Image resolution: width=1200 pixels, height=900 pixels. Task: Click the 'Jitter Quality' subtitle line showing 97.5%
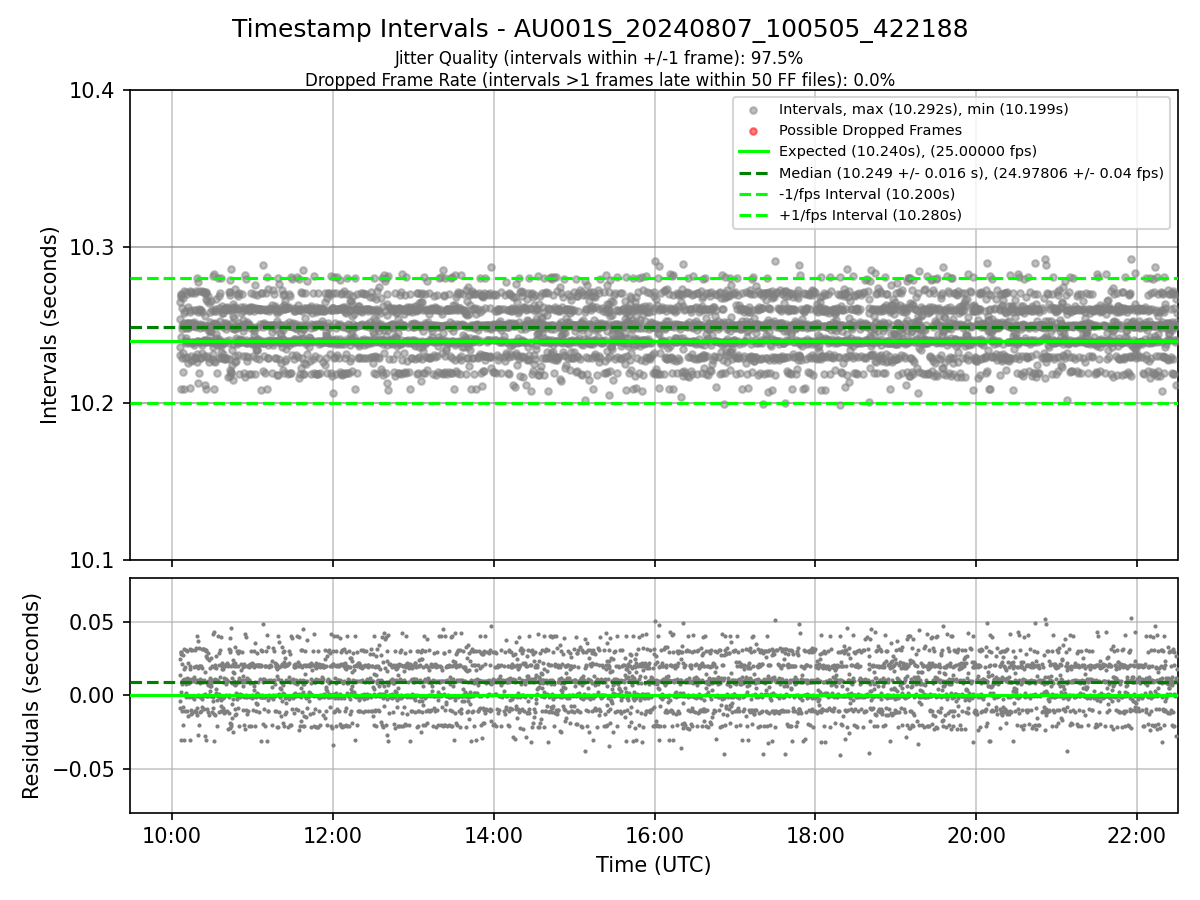coord(599,58)
